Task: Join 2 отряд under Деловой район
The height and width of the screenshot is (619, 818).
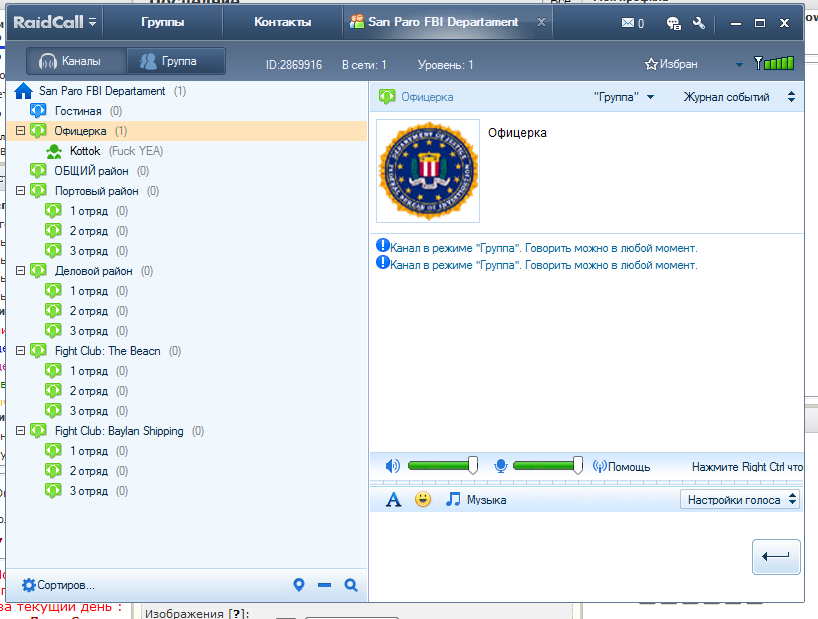Action: pyautogui.click(x=89, y=311)
